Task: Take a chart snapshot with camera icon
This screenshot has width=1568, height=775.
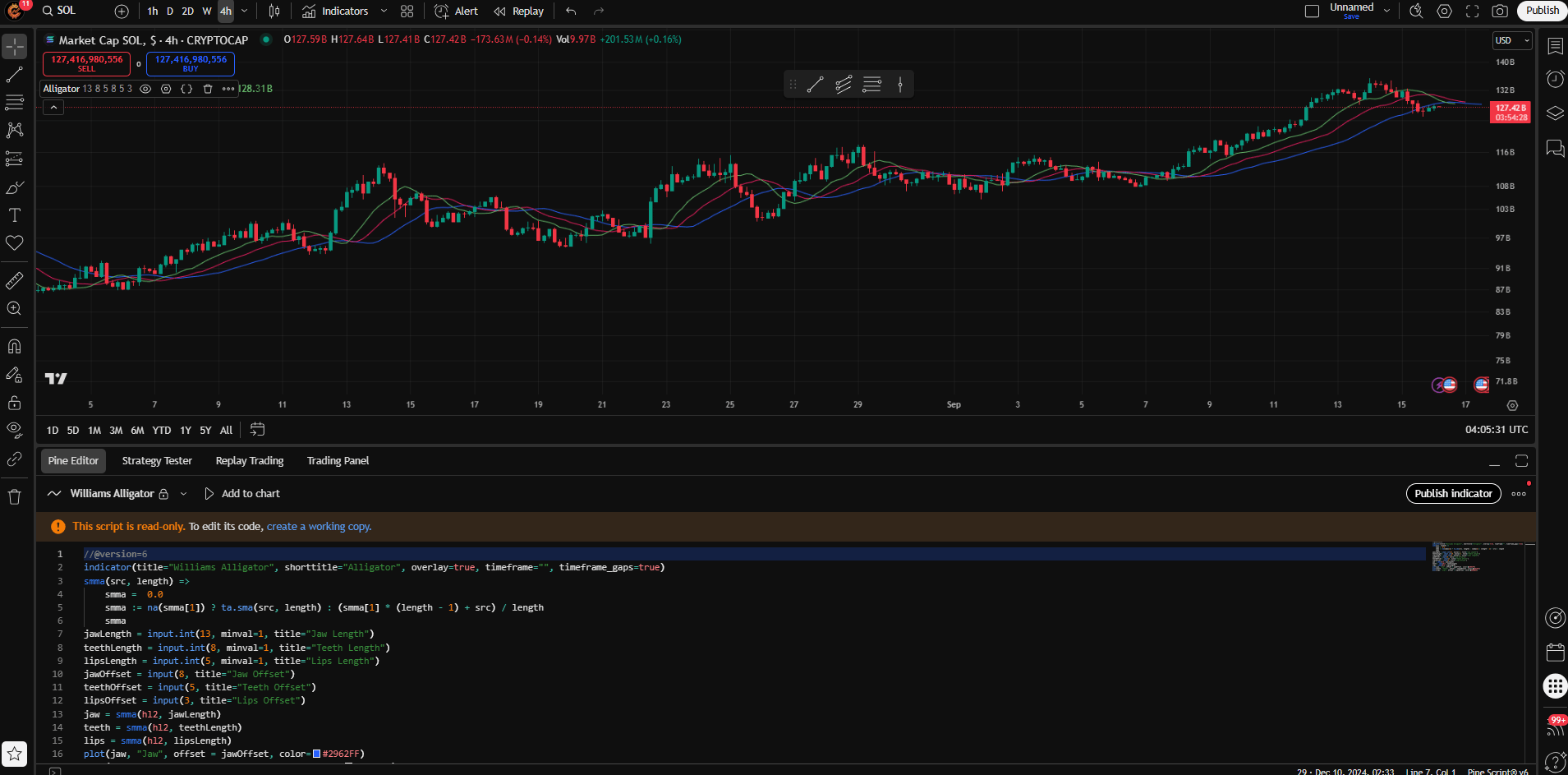Action: click(x=1500, y=12)
